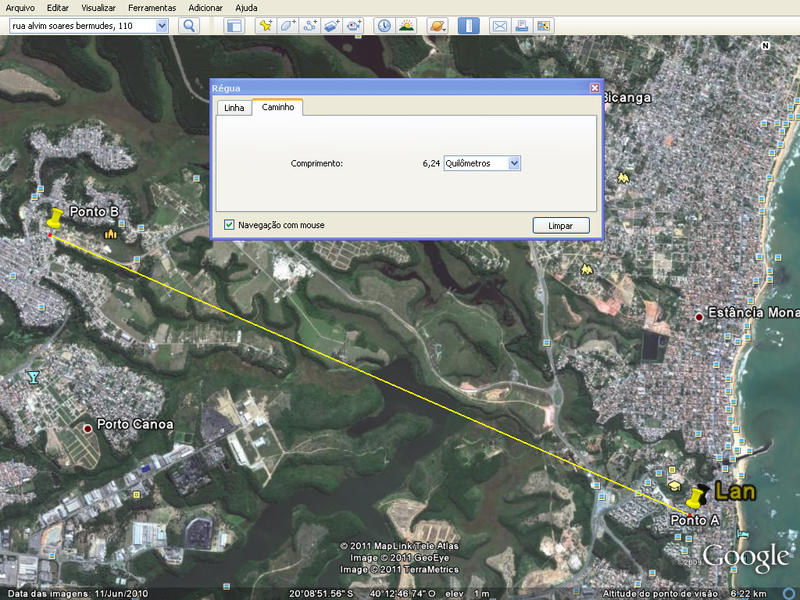Screen dimensions: 800x600
Task: Open the Ajuda menu
Action: click(246, 8)
